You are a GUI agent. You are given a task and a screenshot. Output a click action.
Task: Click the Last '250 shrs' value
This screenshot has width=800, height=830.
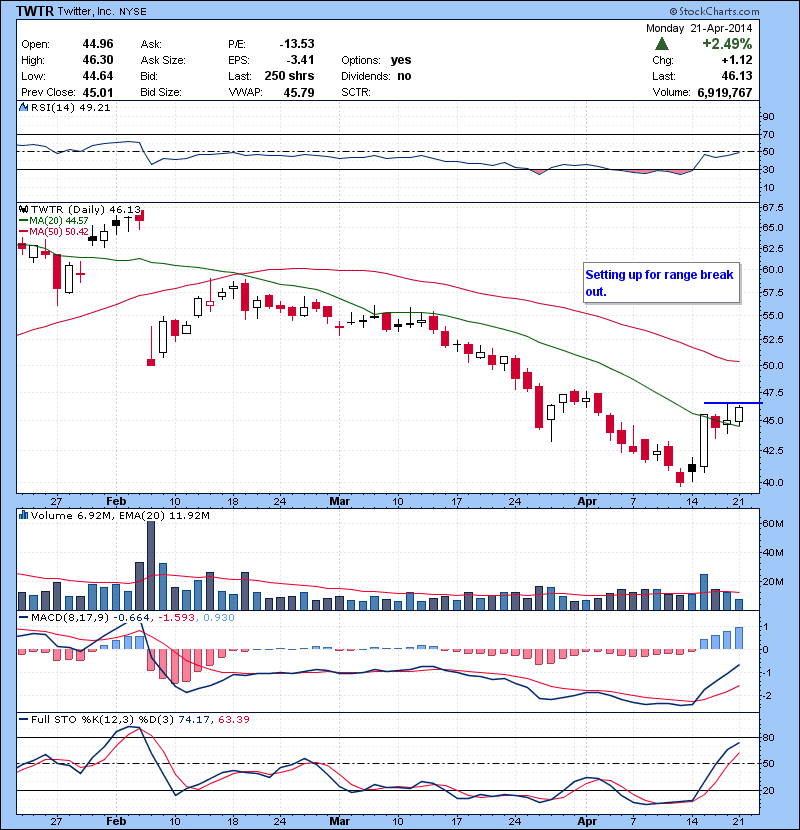(290, 76)
